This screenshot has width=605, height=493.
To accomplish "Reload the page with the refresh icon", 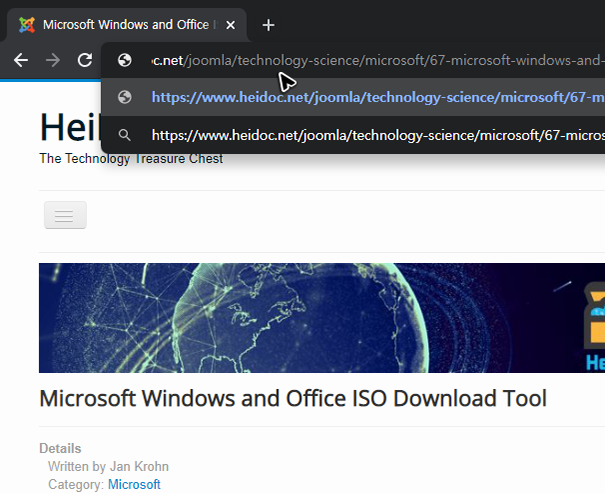I will 85,60.
